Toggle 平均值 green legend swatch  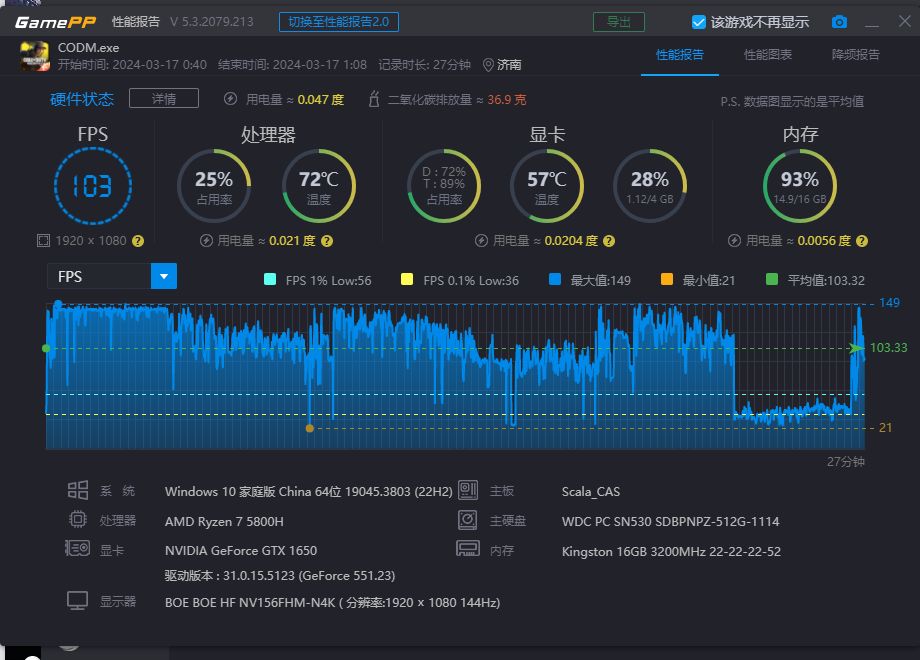pos(772,279)
